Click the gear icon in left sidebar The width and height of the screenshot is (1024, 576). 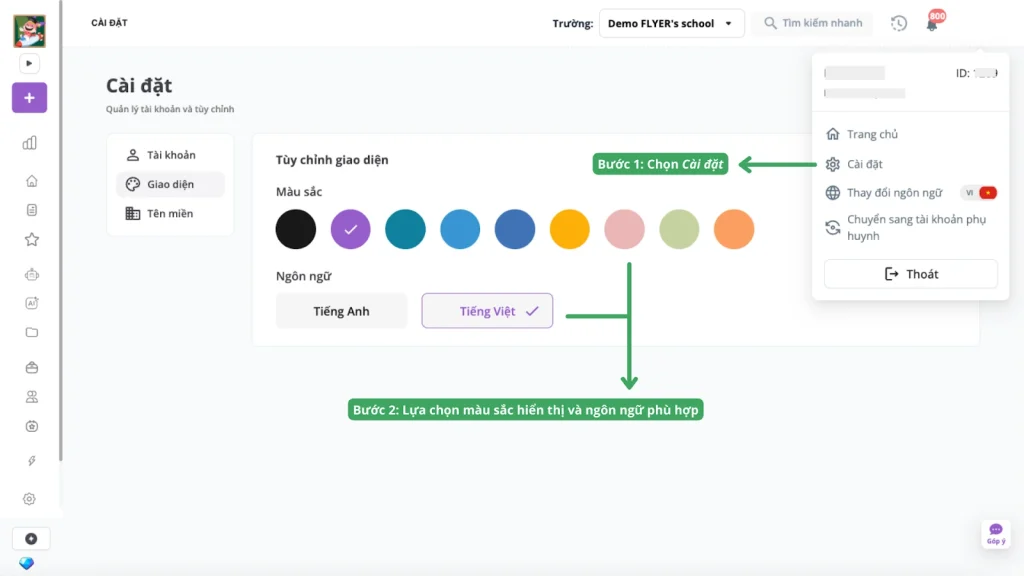point(30,499)
